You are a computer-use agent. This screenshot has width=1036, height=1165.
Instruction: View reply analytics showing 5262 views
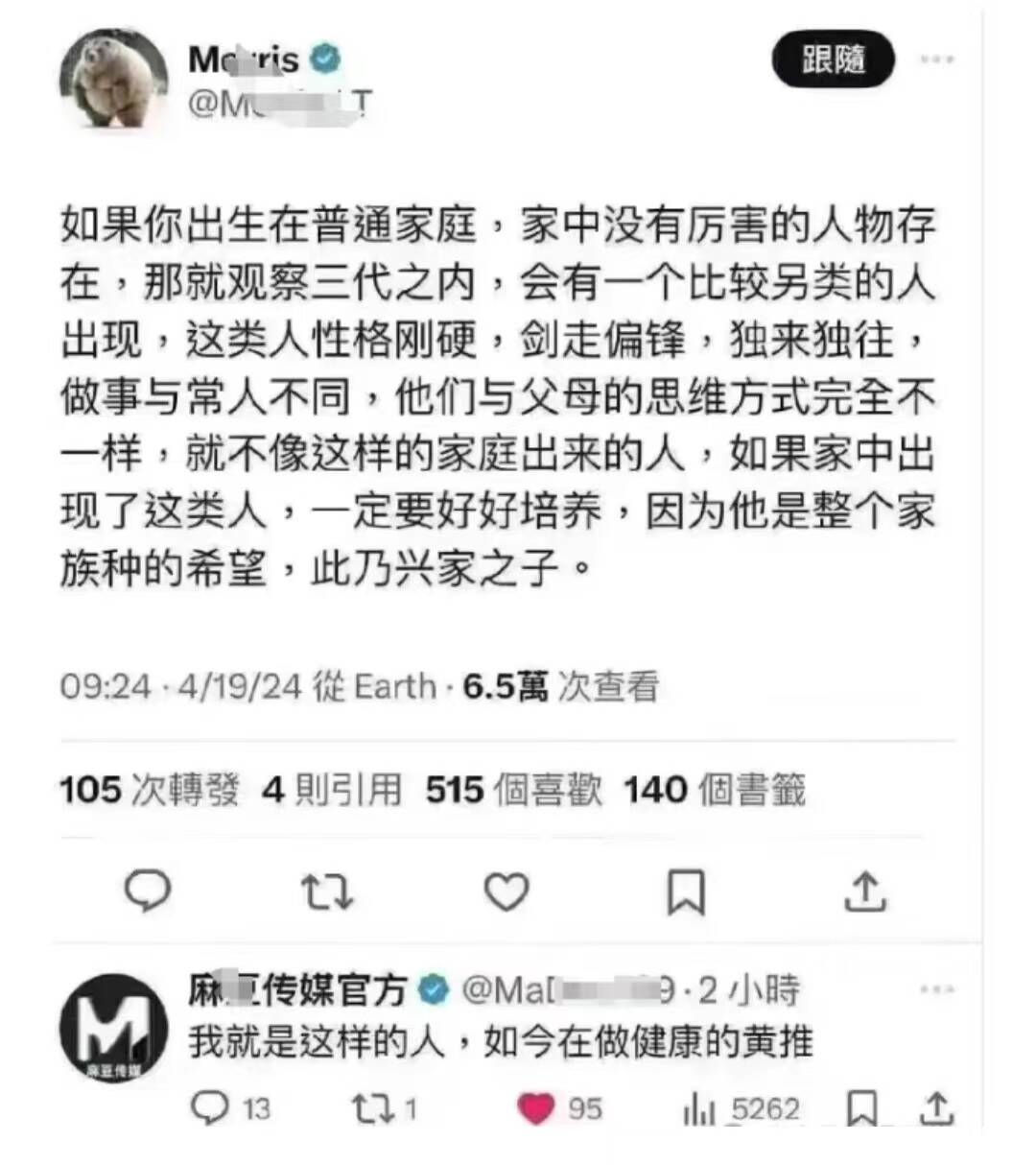(x=742, y=1109)
